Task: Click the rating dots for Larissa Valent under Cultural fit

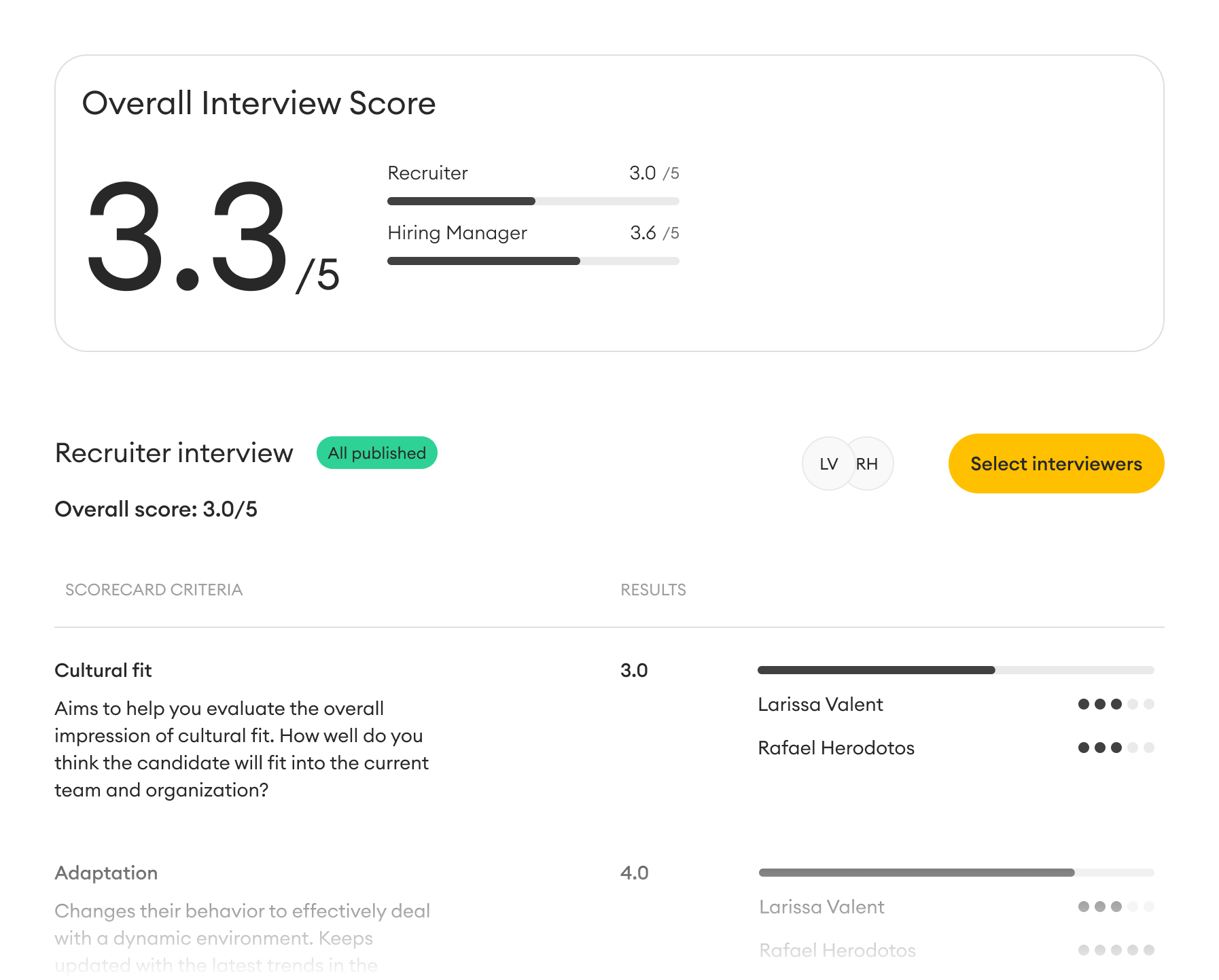Action: pyautogui.click(x=1115, y=705)
